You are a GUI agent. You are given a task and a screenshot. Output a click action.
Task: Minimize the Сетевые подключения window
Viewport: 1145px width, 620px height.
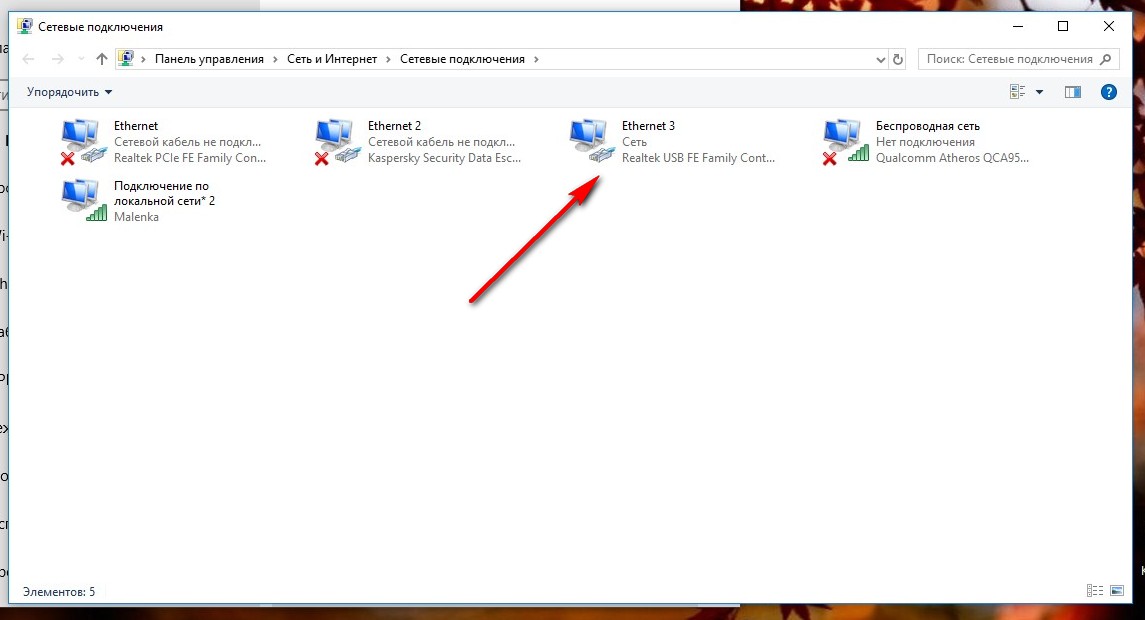1018,26
